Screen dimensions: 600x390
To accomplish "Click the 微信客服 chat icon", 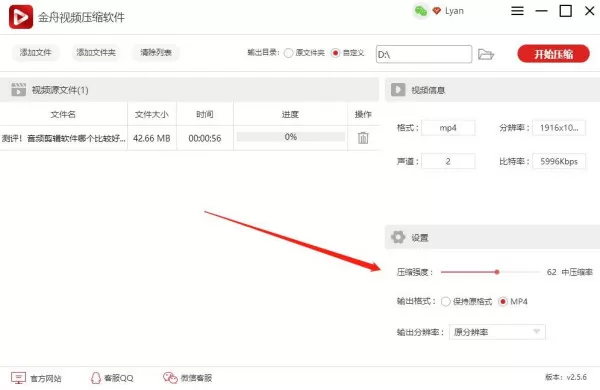I will click(x=170, y=378).
